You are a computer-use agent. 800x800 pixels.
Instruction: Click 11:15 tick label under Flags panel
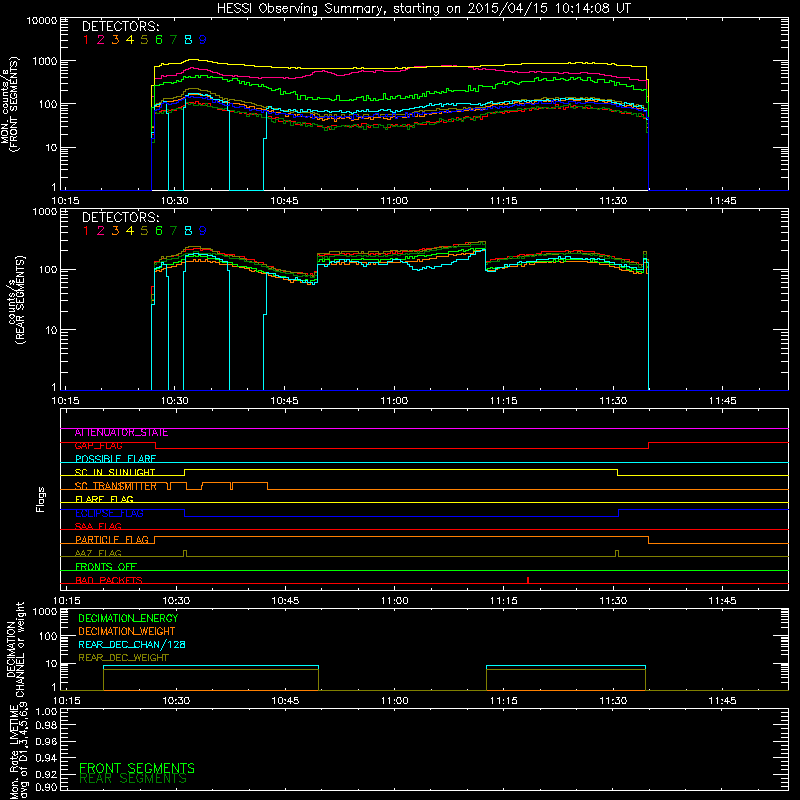pyautogui.click(x=504, y=601)
